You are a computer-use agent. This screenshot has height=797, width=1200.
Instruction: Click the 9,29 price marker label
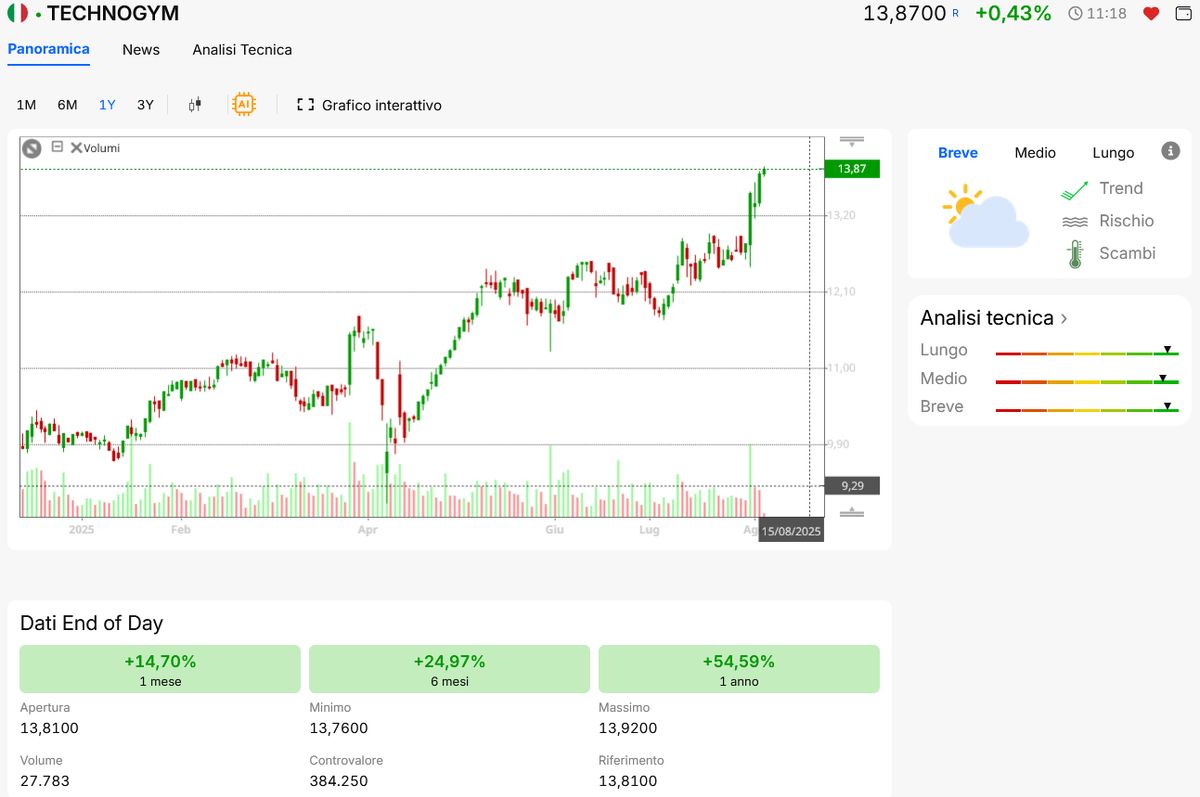coord(852,486)
